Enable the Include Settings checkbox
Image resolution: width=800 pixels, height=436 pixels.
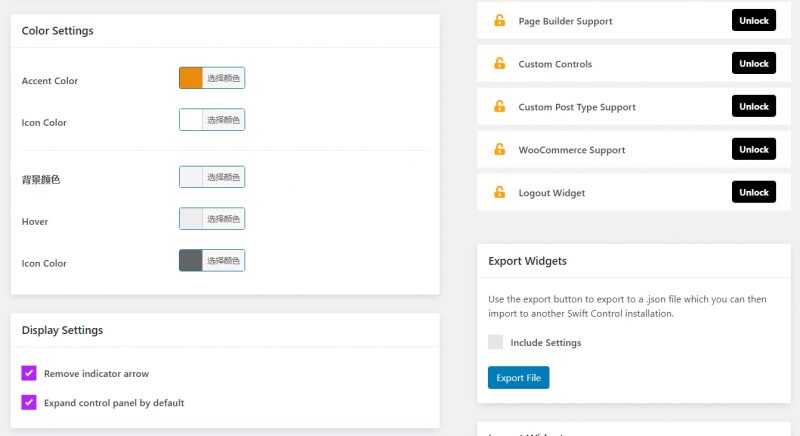[496, 342]
